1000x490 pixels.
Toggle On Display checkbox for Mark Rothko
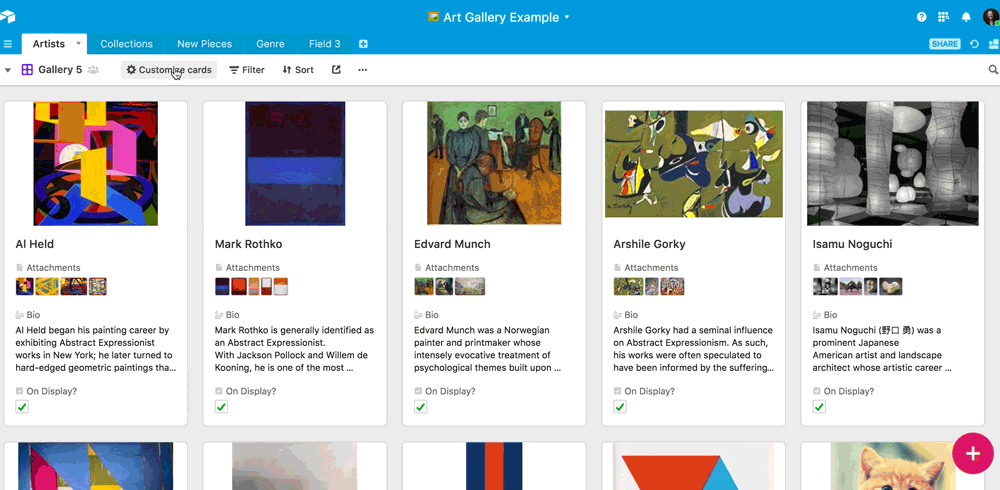point(221,406)
